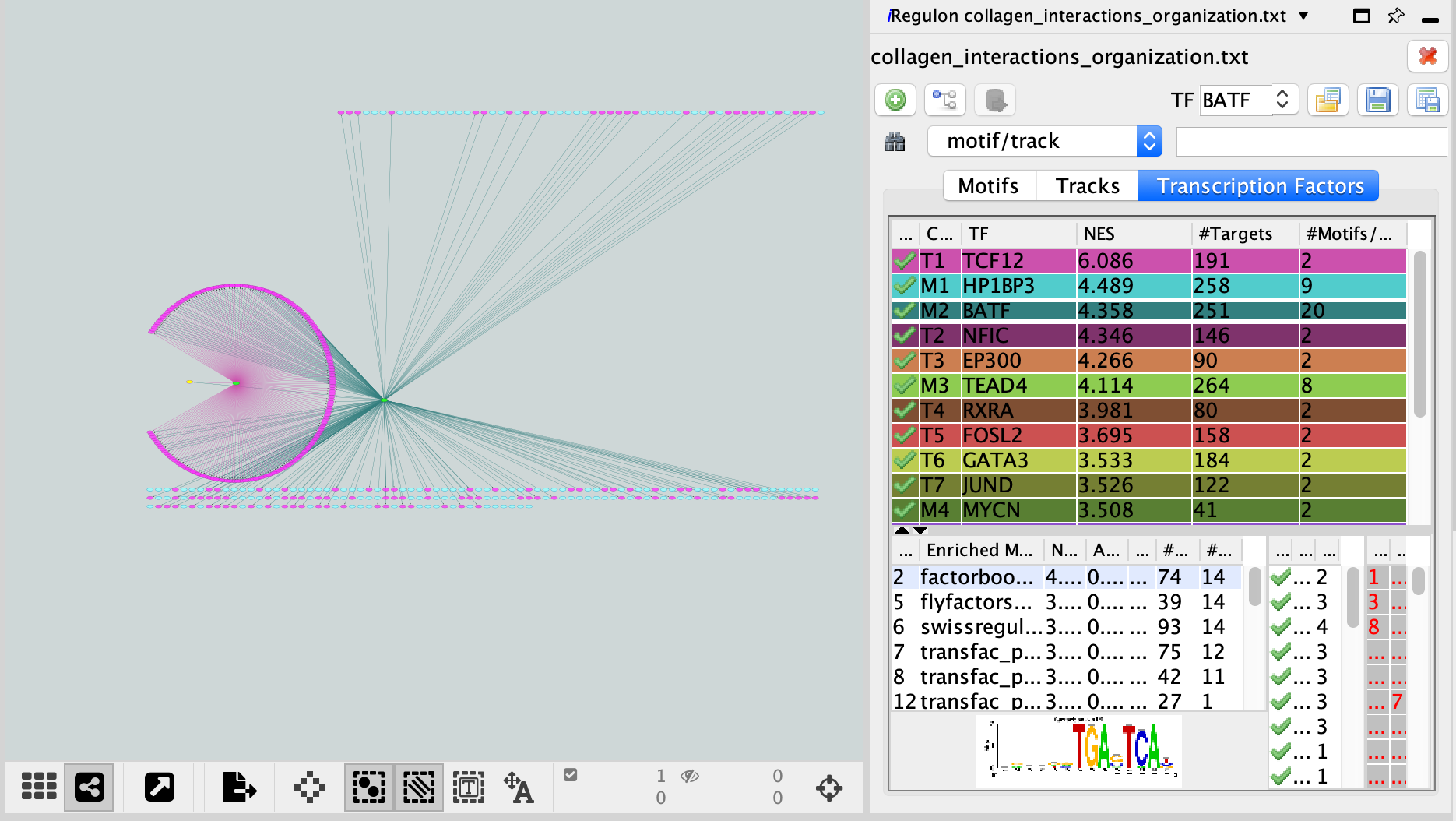Switch to the Motifs tab
Viewport: 1456px width, 821px height.
989,185
